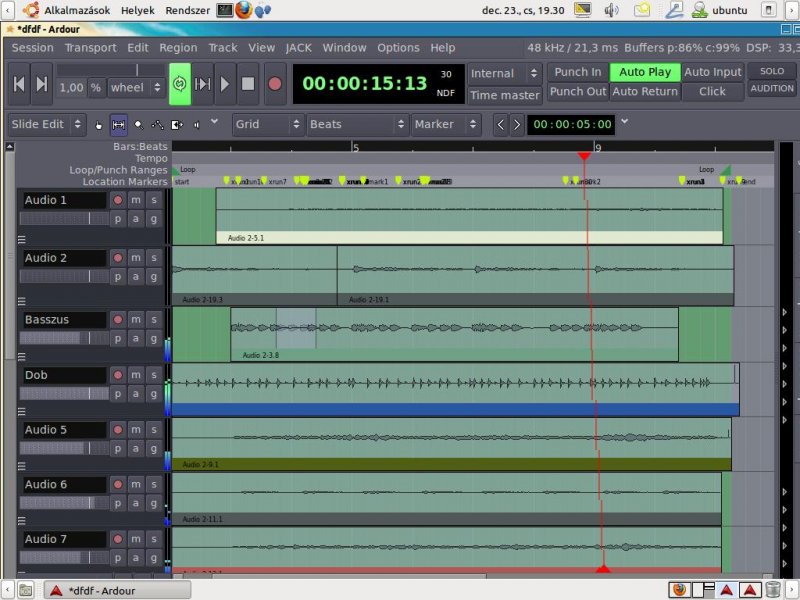Screen dimensions: 800x600
Task: Arm the global record button
Action: tap(274, 84)
